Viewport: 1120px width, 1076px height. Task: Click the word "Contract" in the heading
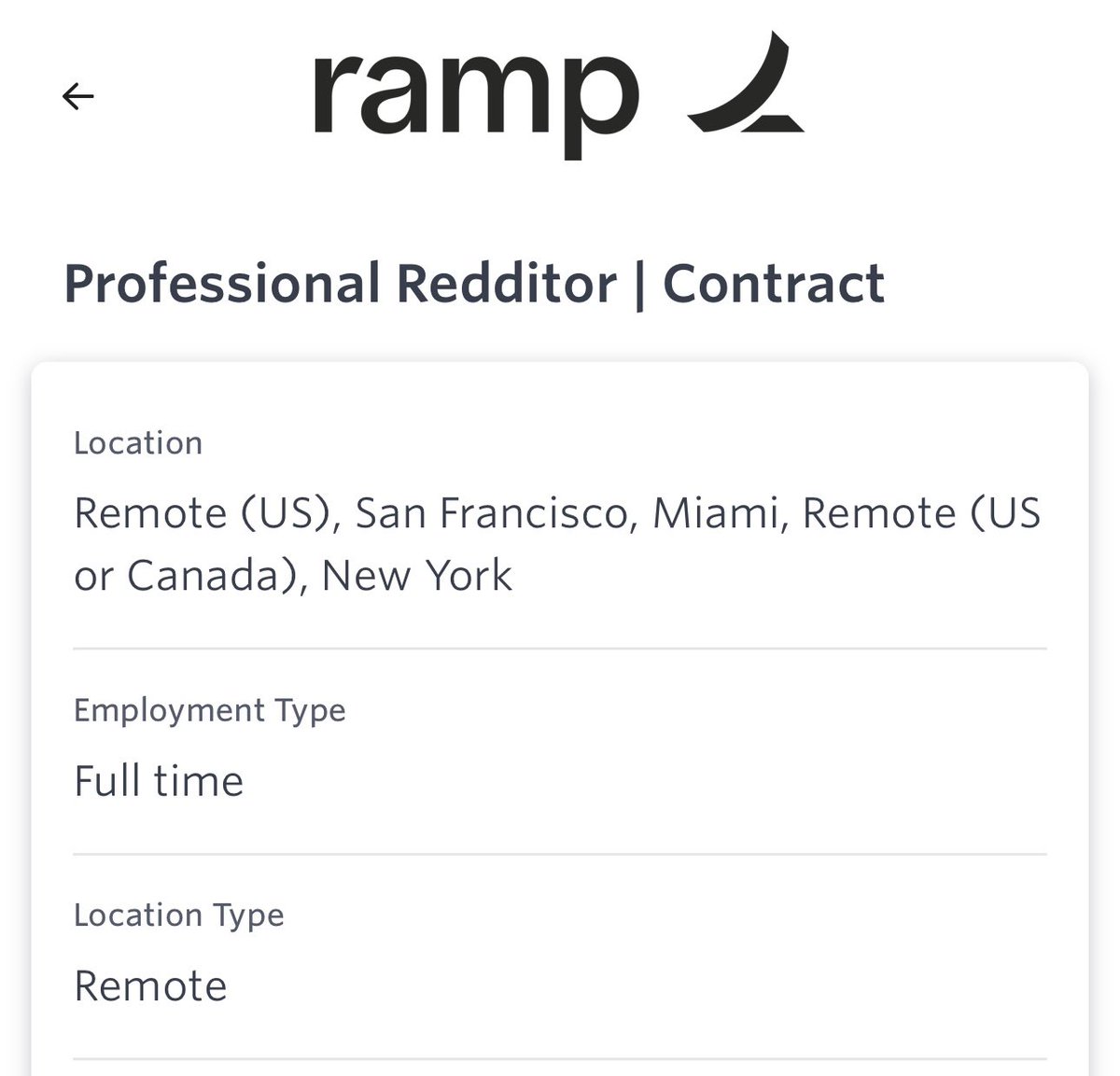773,284
